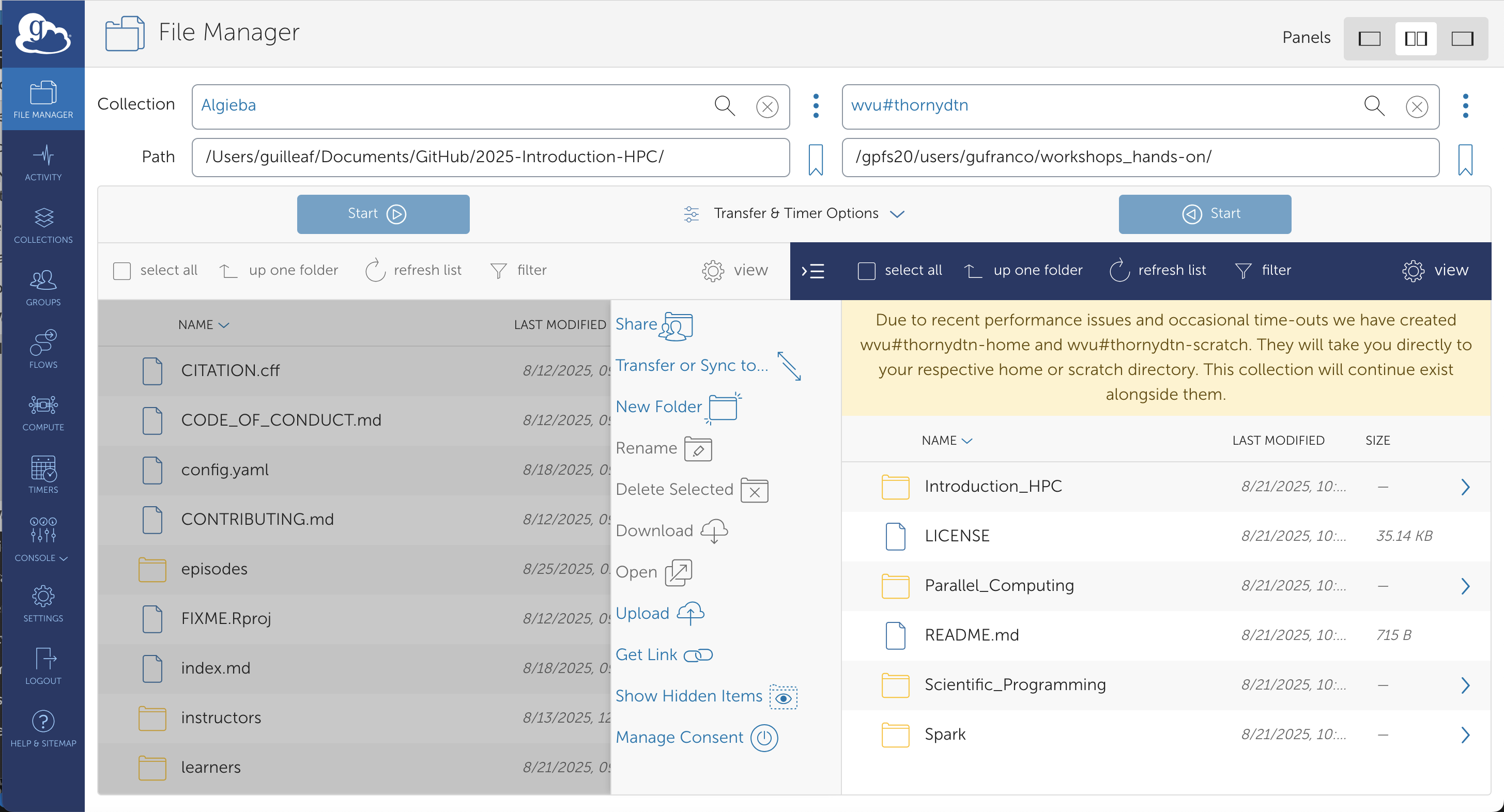This screenshot has width=1504, height=812.
Task: Search collections in the wvu#thornydtn field
Action: [1374, 105]
